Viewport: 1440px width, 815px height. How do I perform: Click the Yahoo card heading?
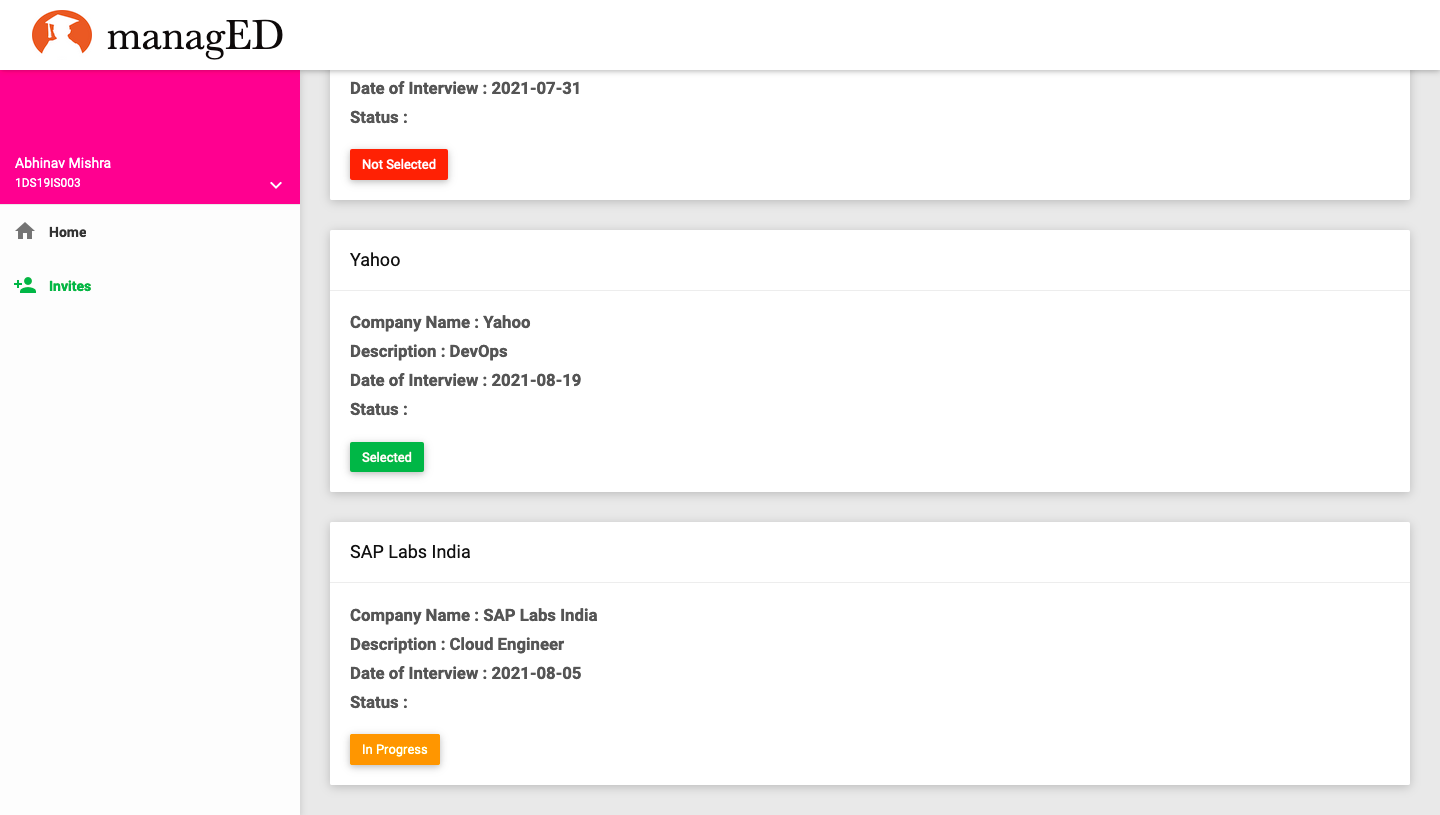pos(375,260)
